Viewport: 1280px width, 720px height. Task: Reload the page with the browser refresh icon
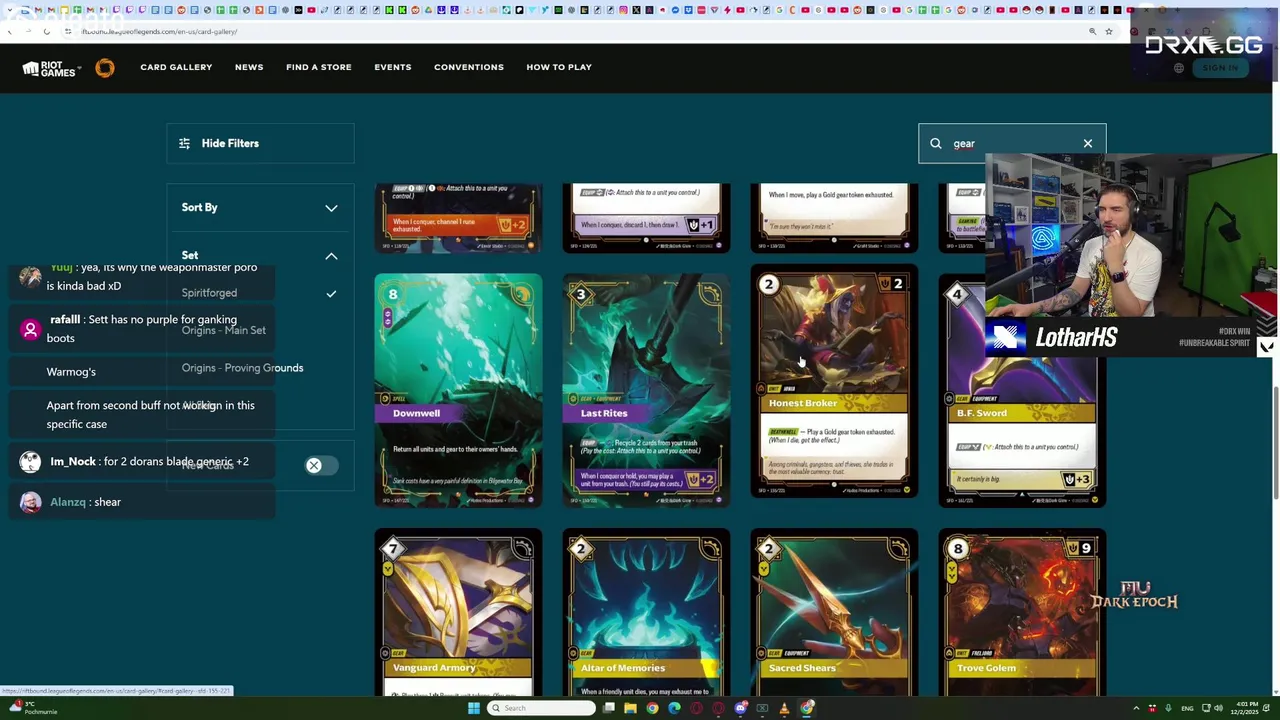(x=46, y=31)
